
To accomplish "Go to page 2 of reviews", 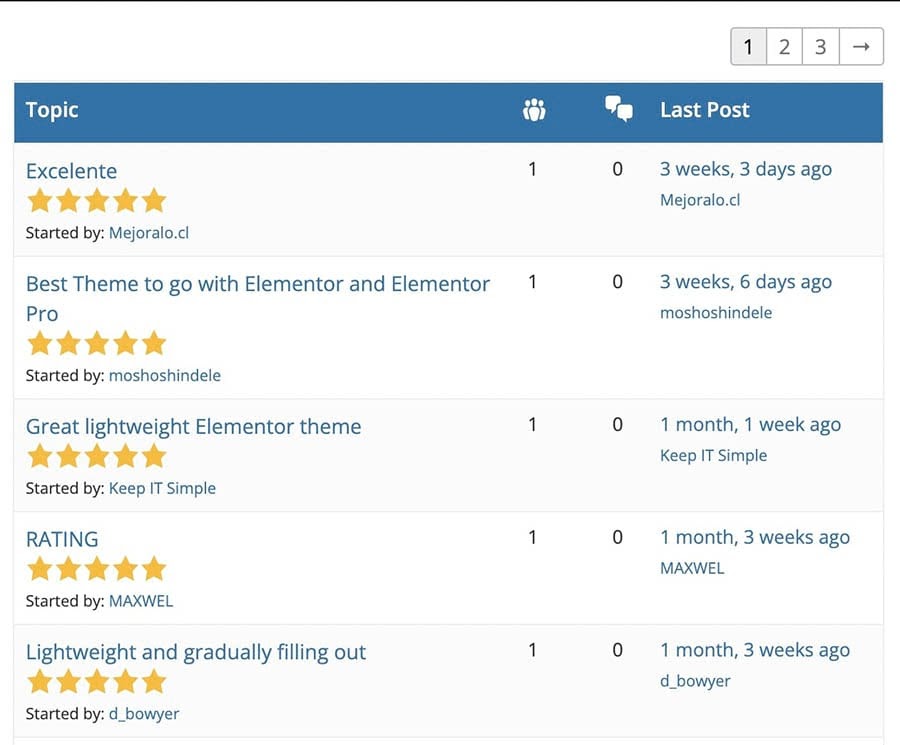I will (784, 47).
